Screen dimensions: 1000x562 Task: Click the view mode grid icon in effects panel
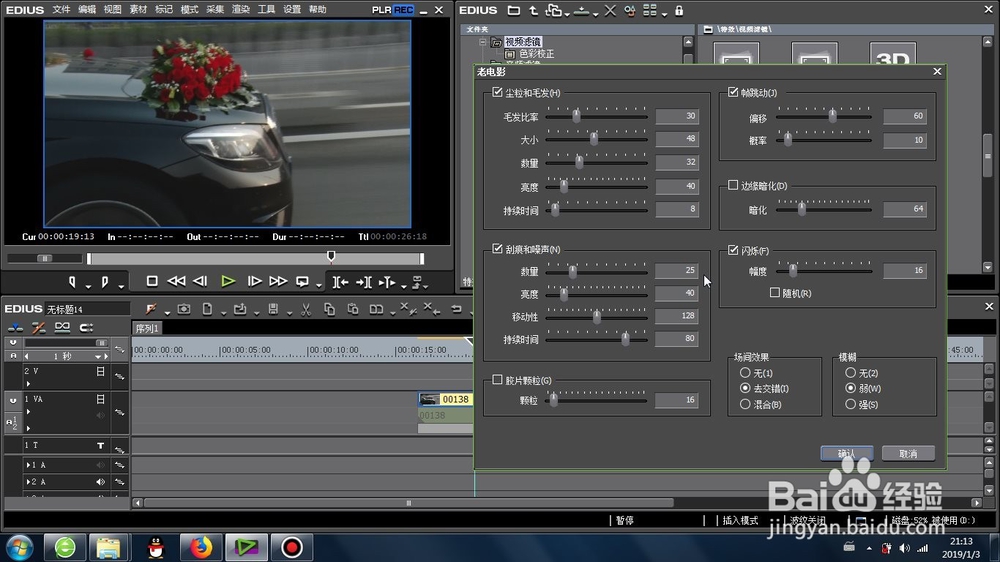(x=649, y=10)
